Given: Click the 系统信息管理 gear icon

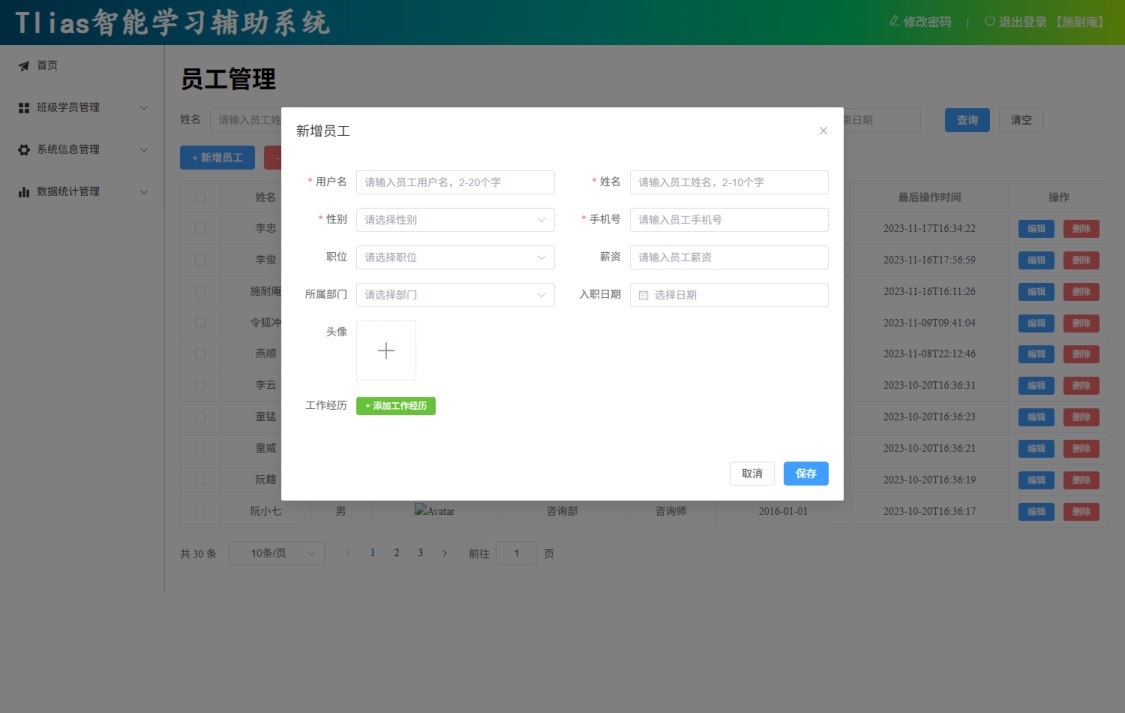Looking at the screenshot, I should (x=24, y=150).
